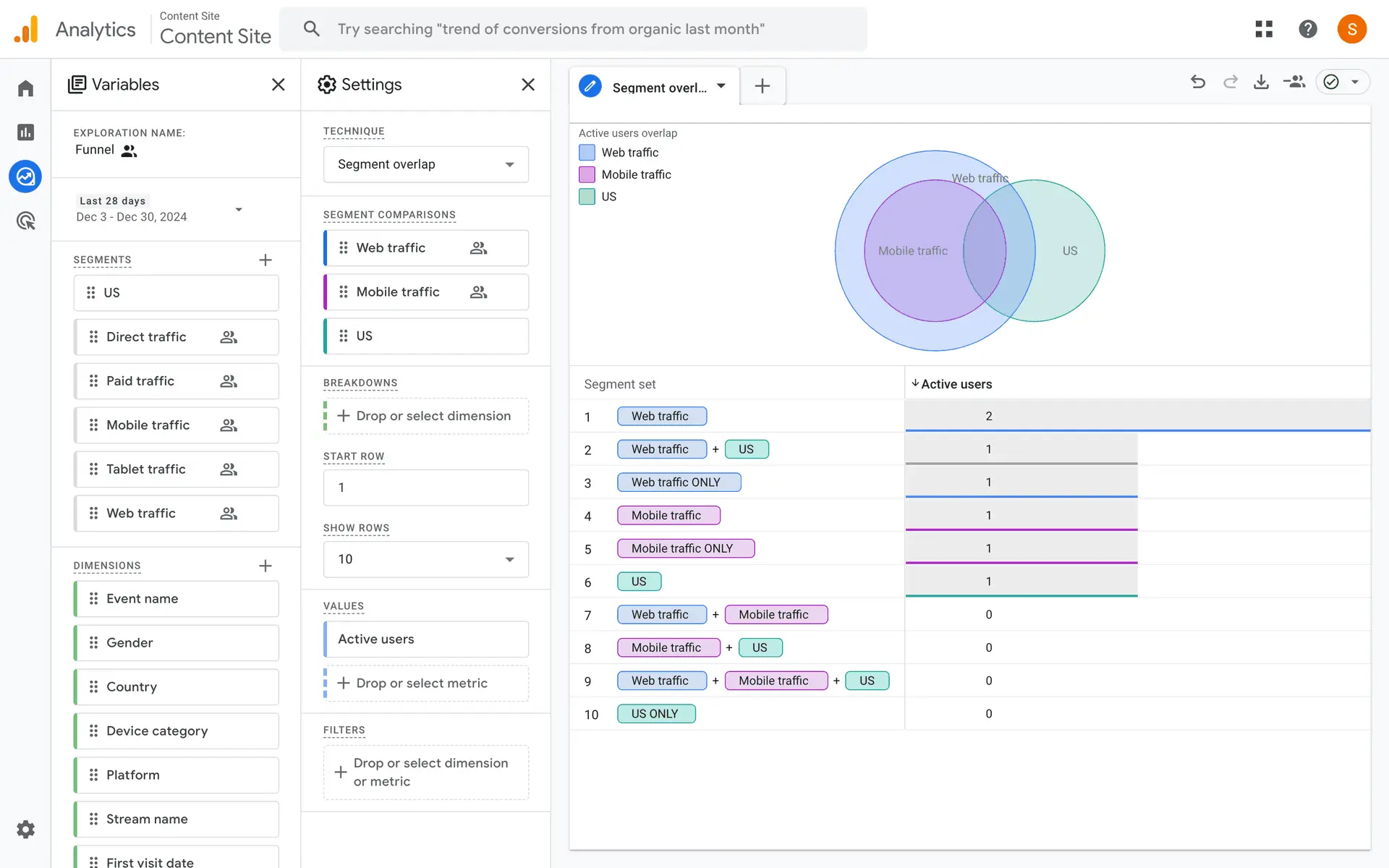1389x868 pixels.
Task: Expand the Technique Segment overlap dropdown
Action: coord(425,164)
